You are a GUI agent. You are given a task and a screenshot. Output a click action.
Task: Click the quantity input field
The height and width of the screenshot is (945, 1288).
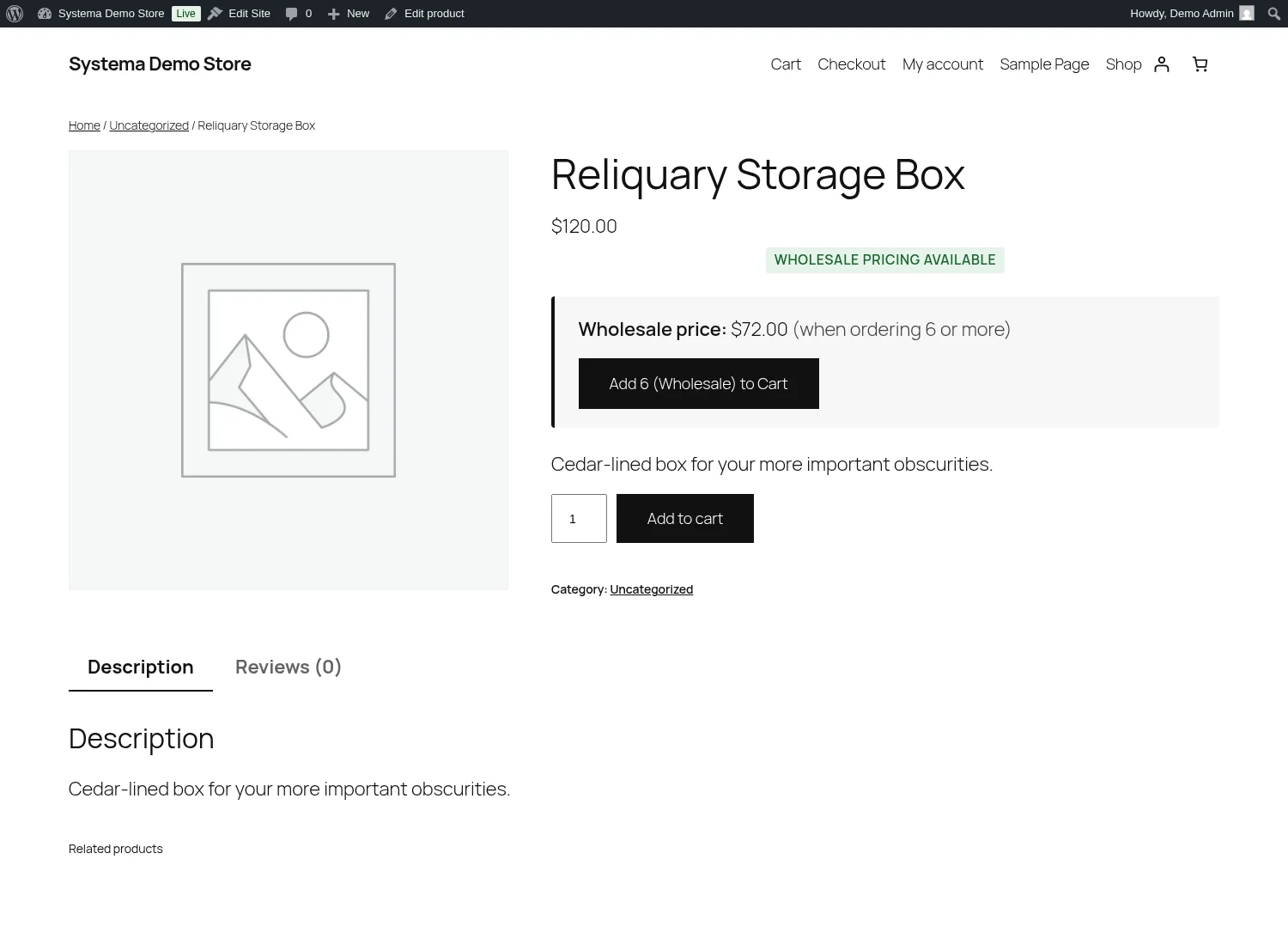coord(579,518)
